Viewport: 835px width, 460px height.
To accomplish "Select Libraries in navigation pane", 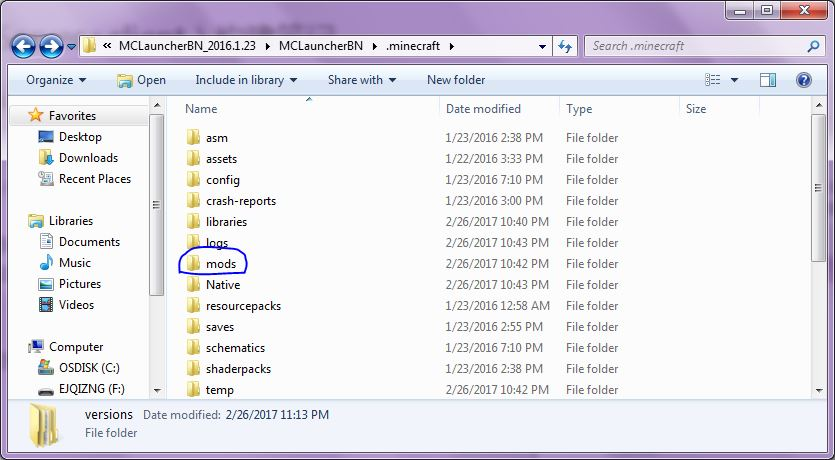I will tap(71, 220).
